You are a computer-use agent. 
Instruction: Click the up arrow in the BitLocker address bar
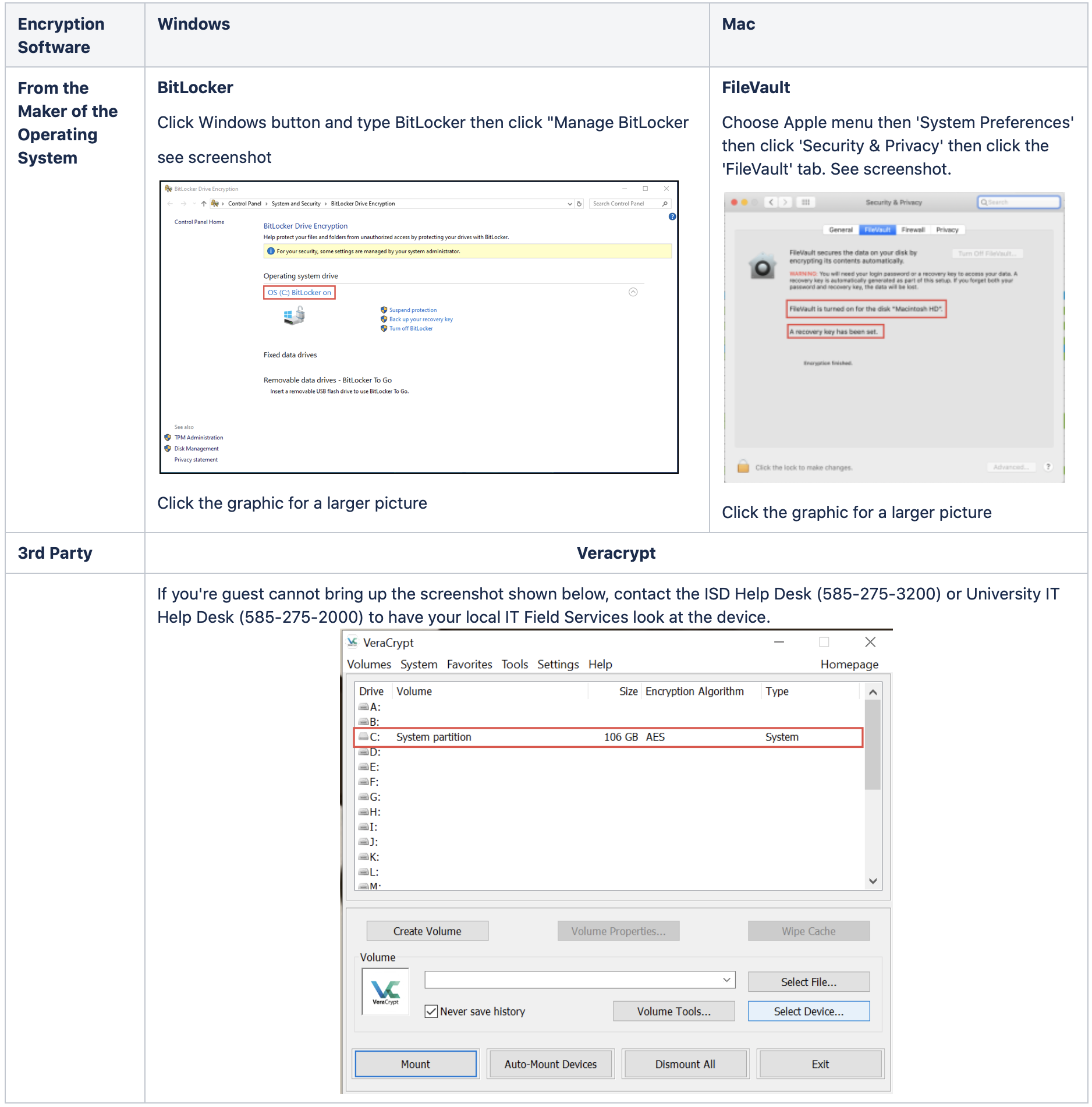pyautogui.click(x=204, y=204)
